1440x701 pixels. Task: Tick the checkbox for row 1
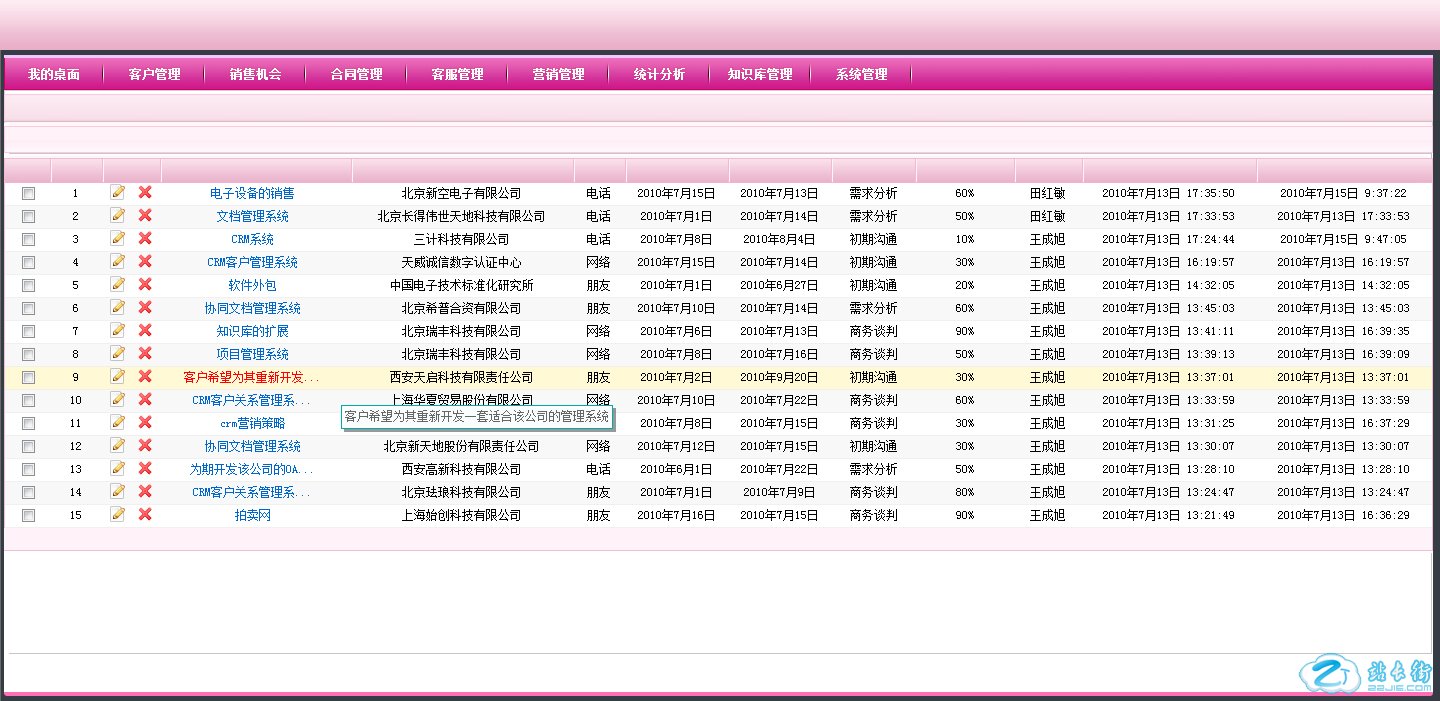pyautogui.click(x=28, y=193)
